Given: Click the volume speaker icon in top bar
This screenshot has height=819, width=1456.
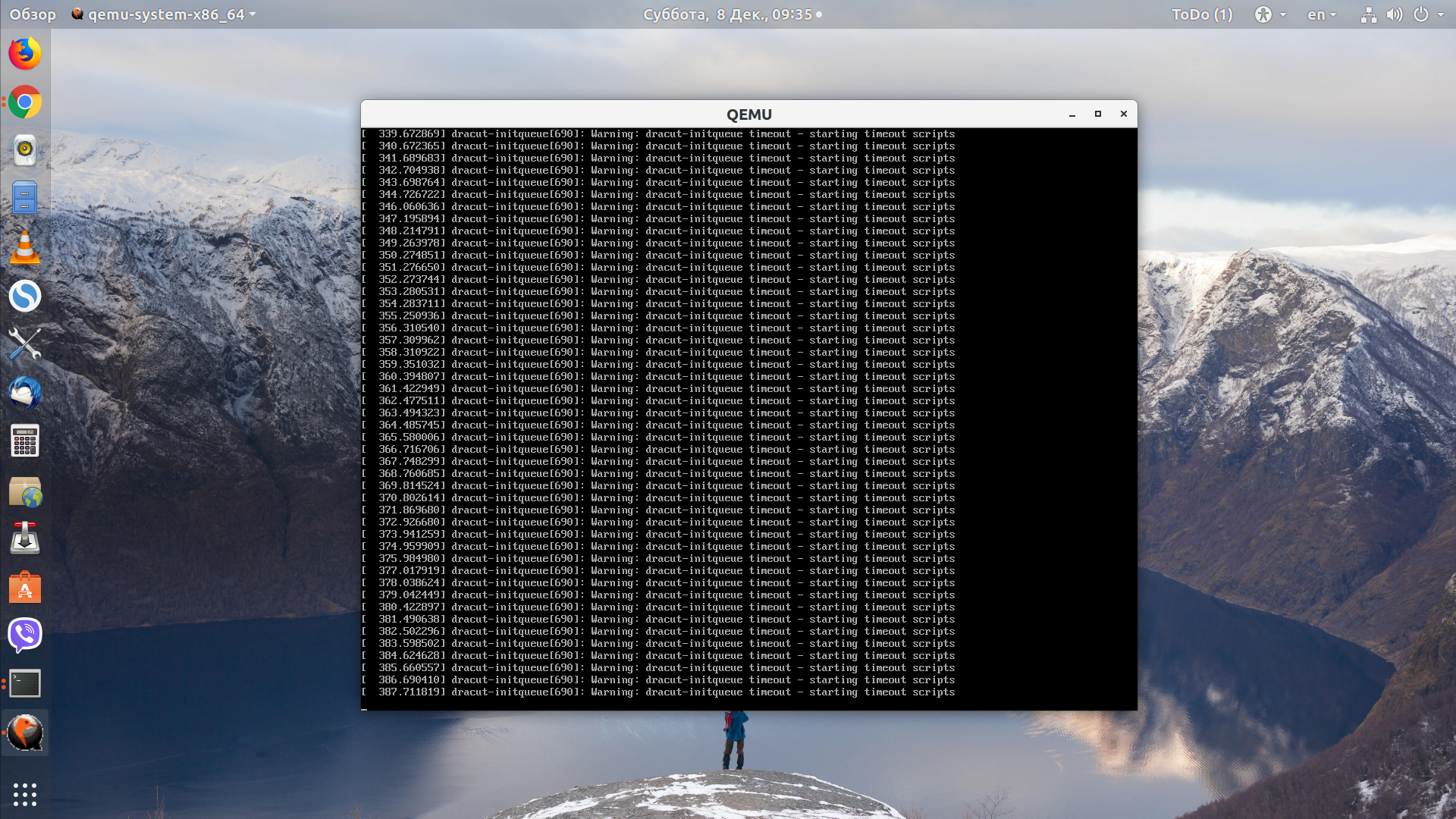Looking at the screenshot, I should pos(1395,14).
